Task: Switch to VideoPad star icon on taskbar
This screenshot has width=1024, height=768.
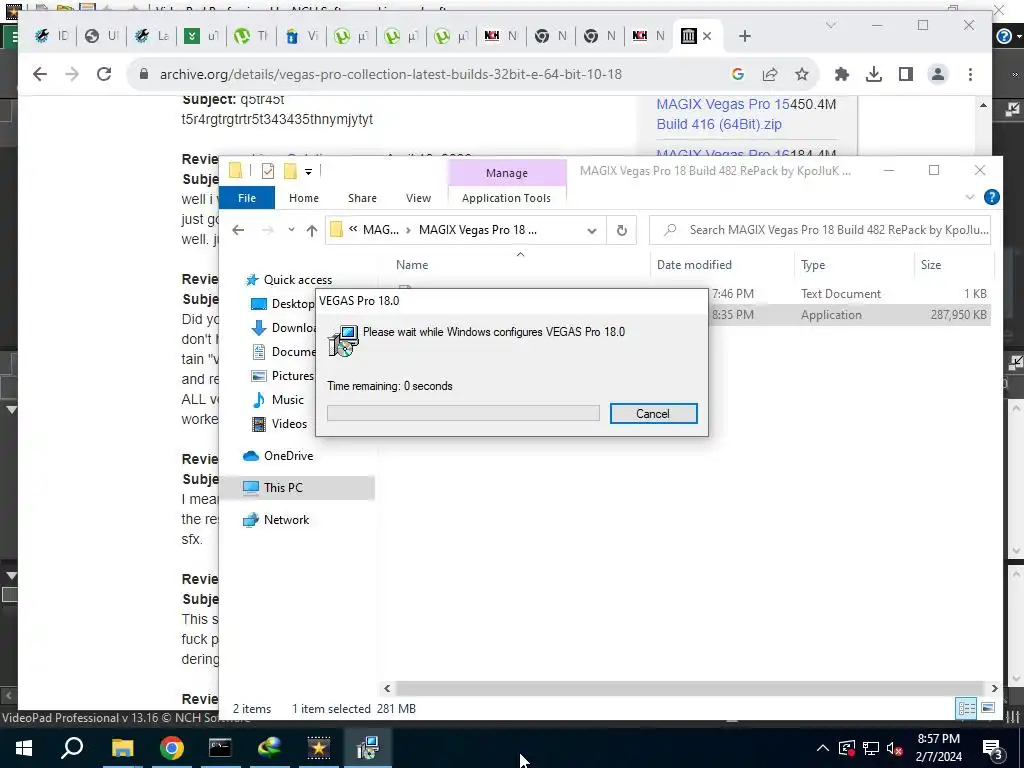Action: 319,748
